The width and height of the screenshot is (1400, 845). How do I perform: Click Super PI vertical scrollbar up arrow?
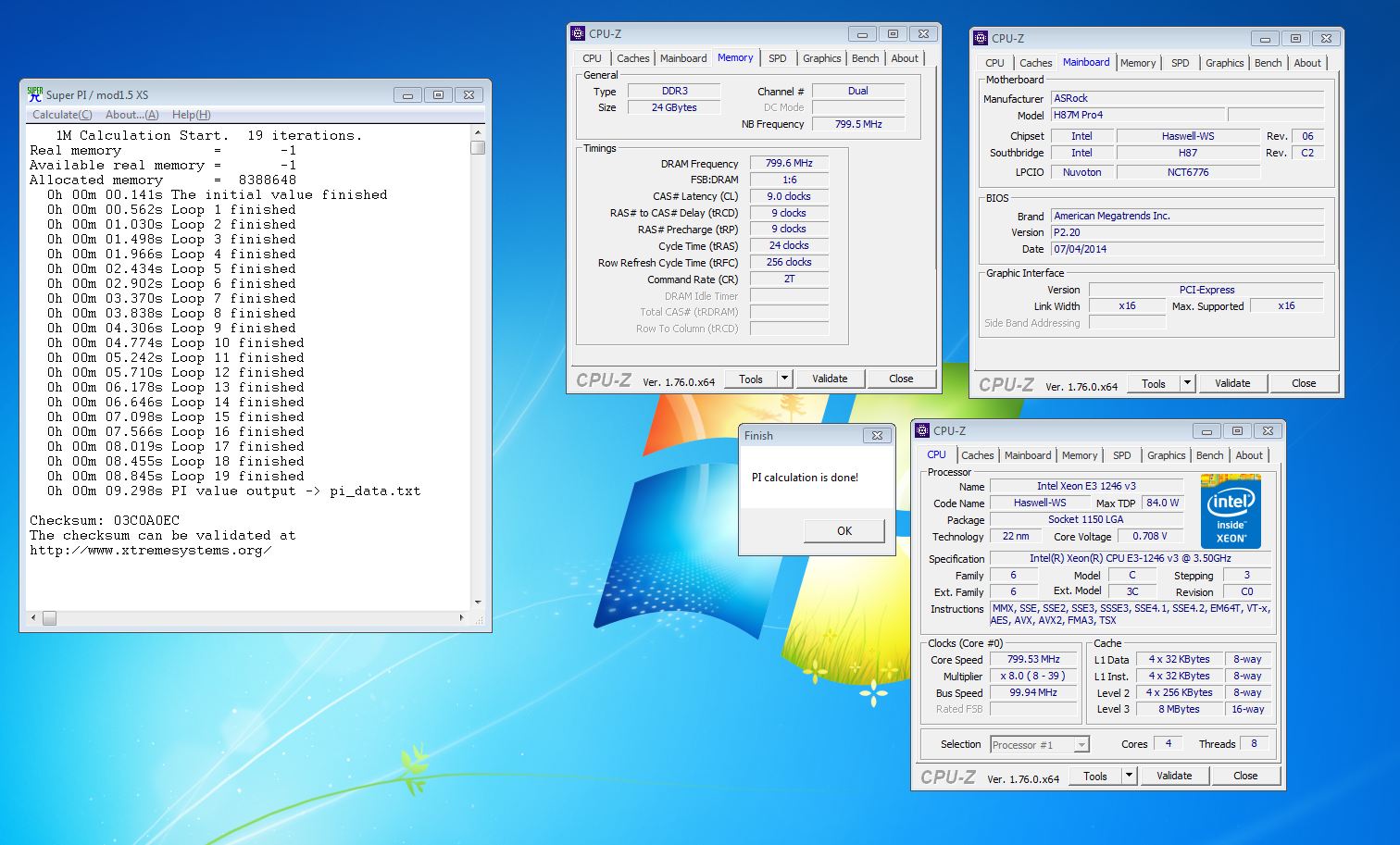[x=478, y=131]
